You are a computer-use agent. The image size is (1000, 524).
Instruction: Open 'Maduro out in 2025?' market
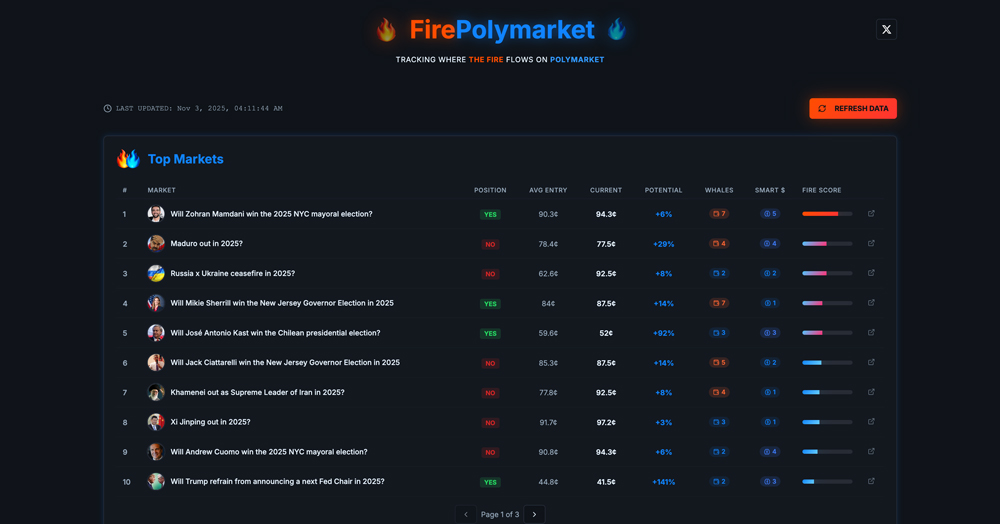[x=206, y=244]
